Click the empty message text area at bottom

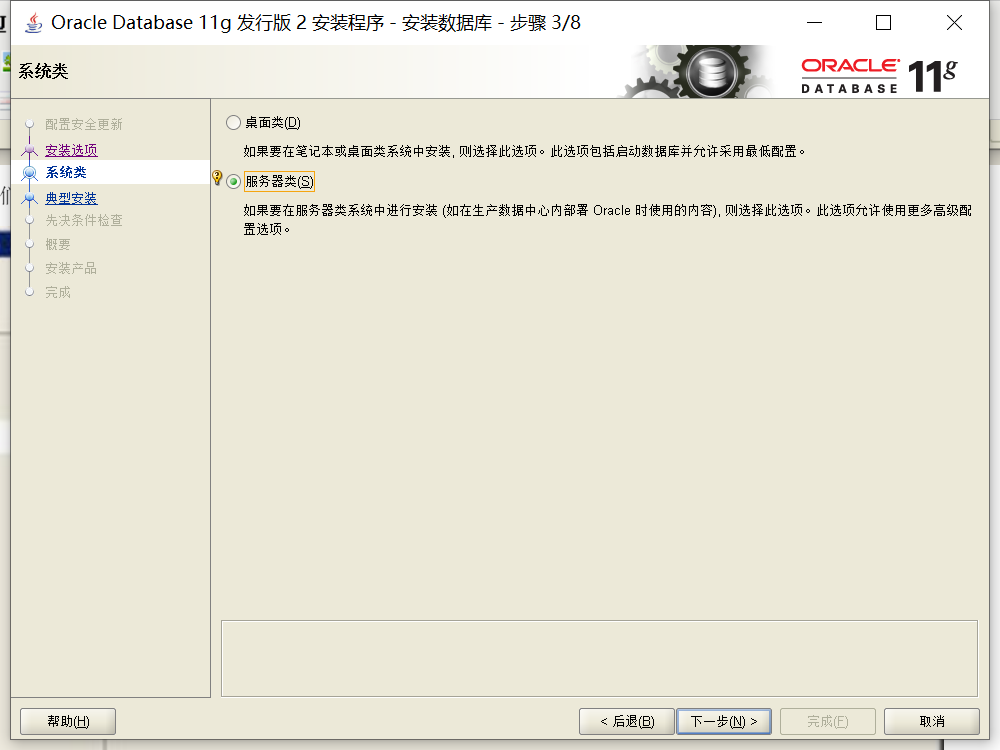[x=599, y=659]
